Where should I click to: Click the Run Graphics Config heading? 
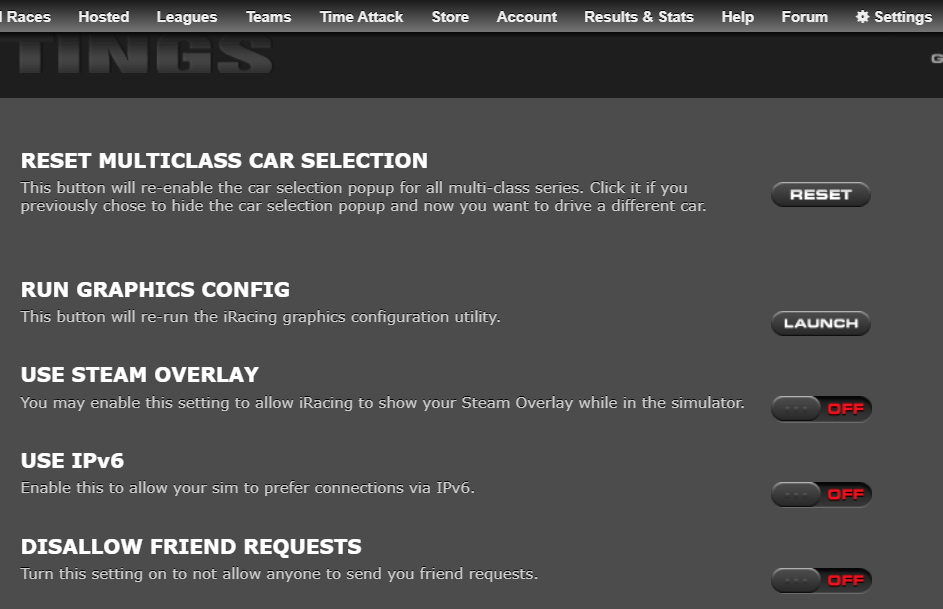(155, 290)
